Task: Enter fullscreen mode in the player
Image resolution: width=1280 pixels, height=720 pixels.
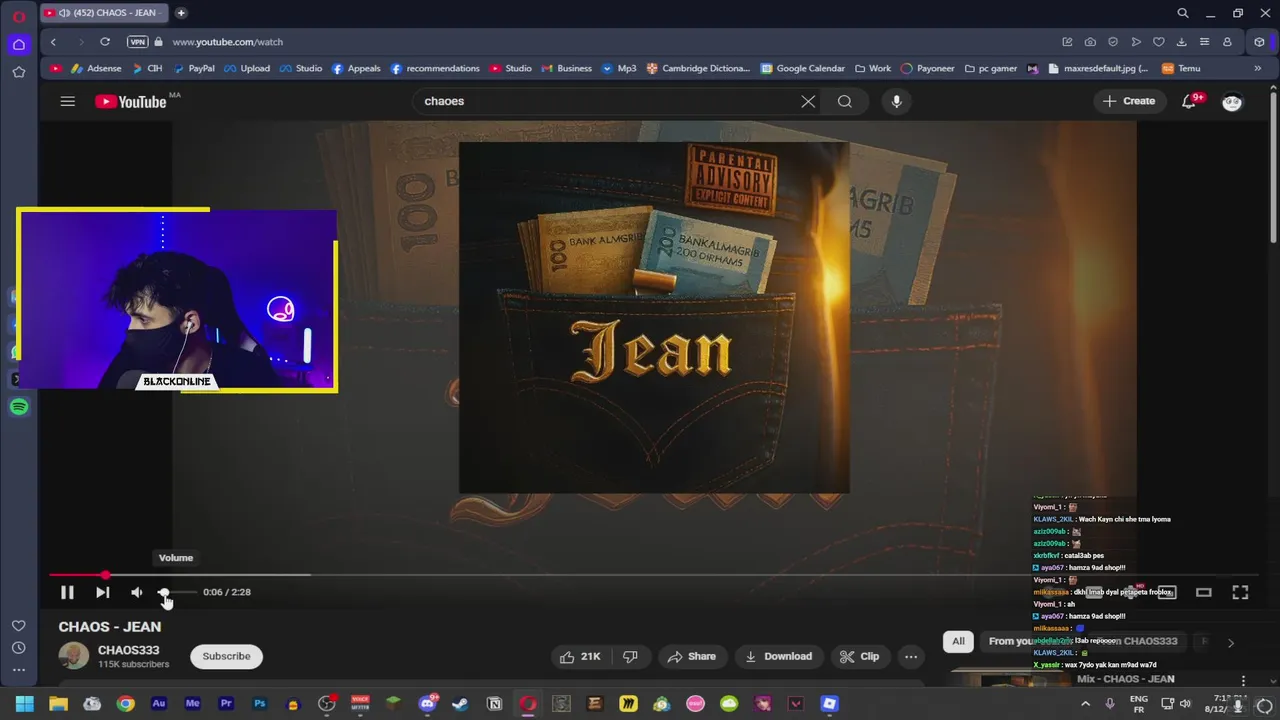Action: pos(1240,592)
